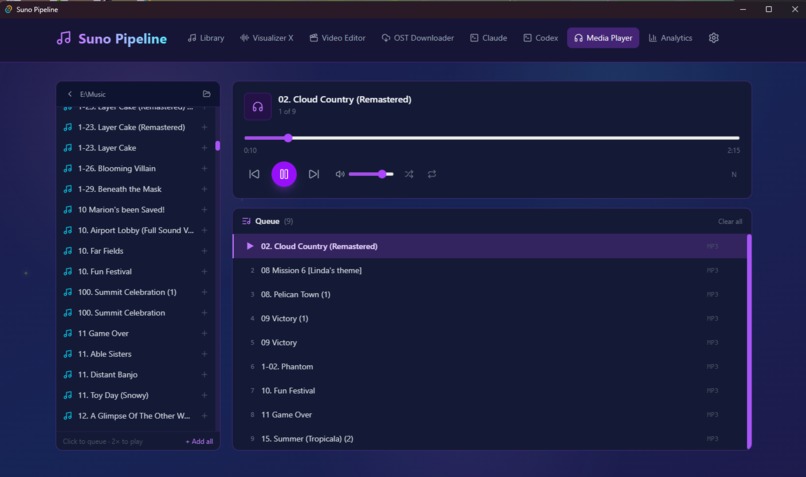
Task: Add 100. Summit Celebration (1) with plus
Action: (204, 291)
